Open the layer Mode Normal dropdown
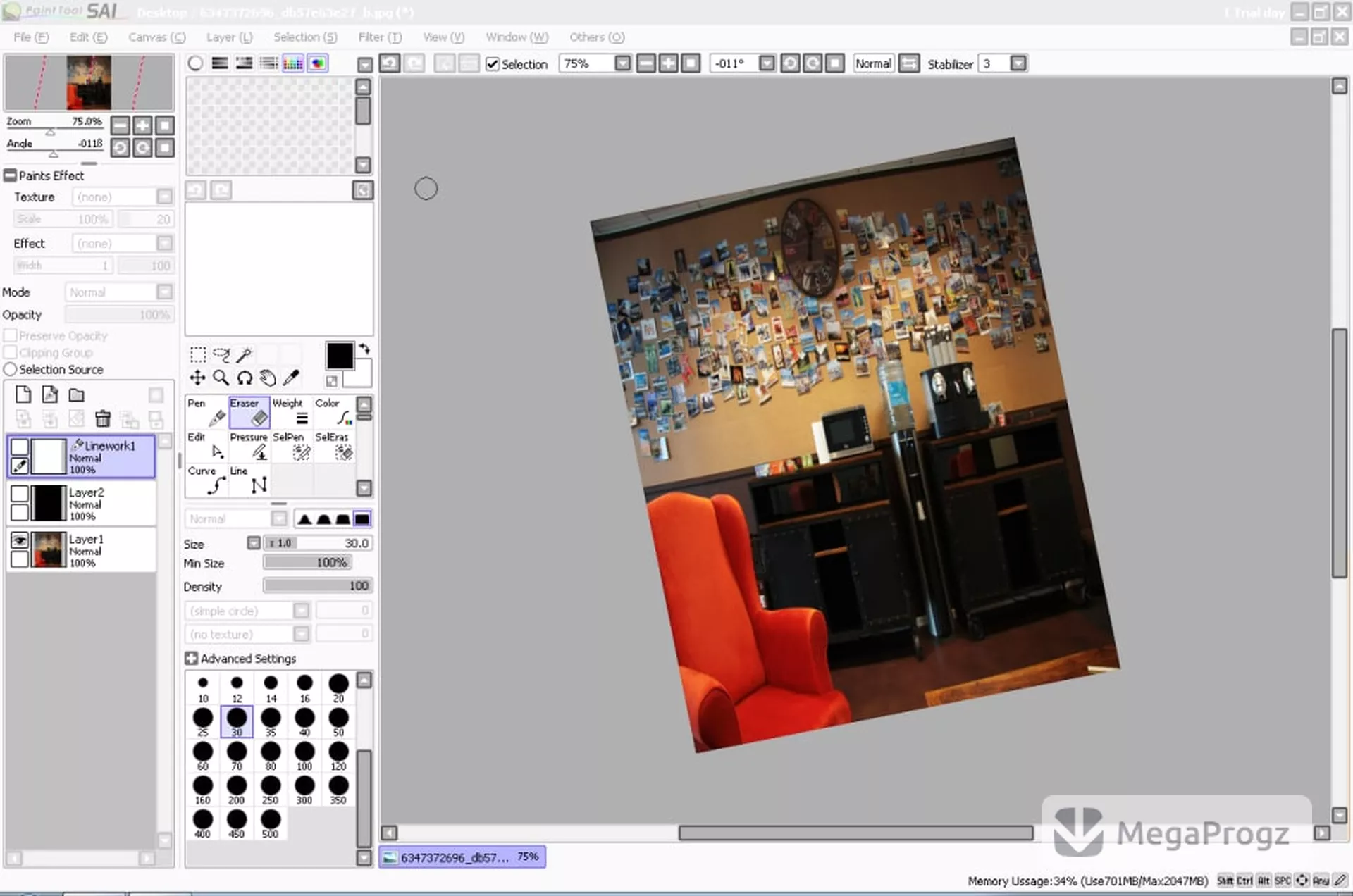This screenshot has height=896, width=1353. (164, 292)
